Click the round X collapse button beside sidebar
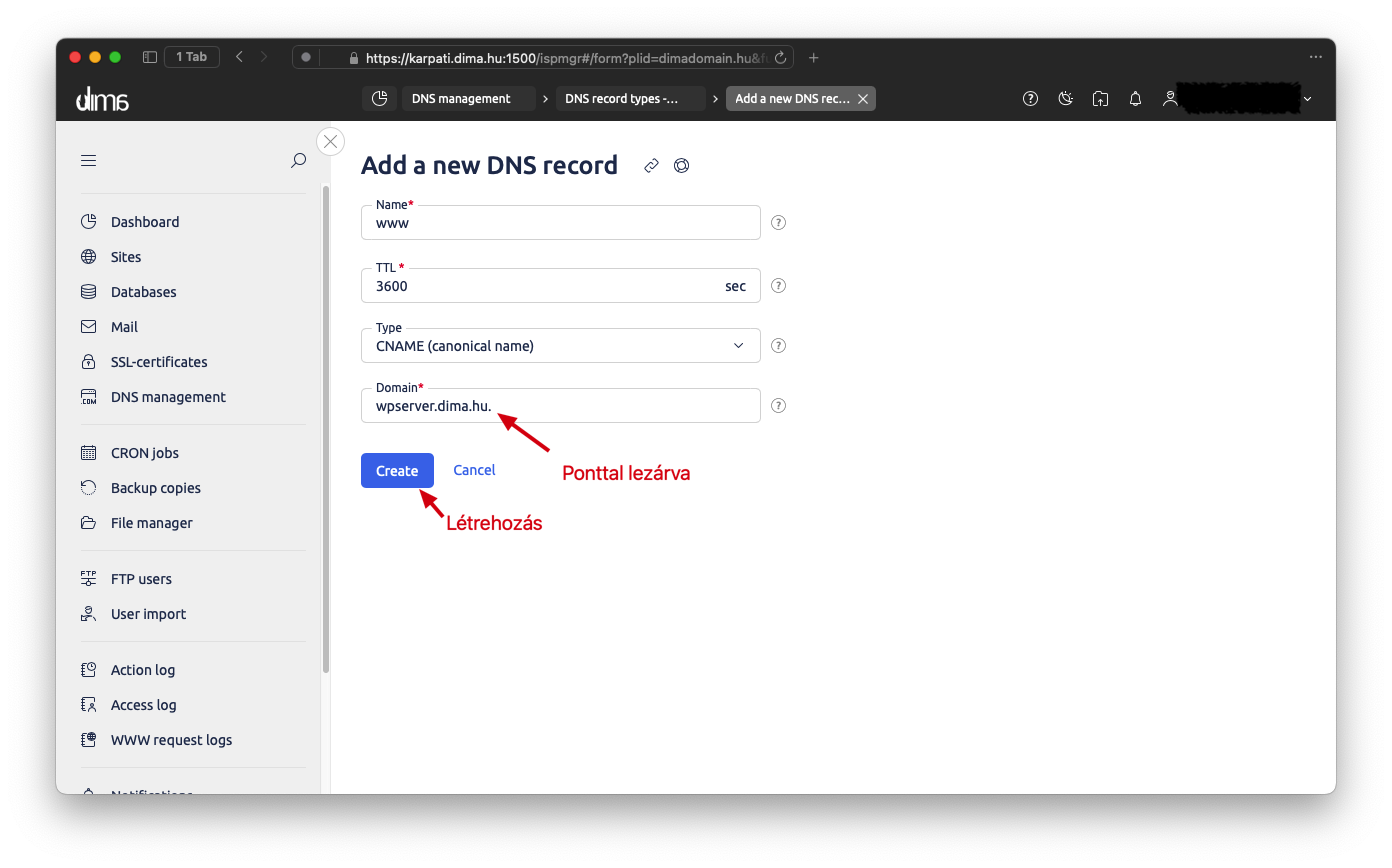Screen dimensions: 1392x868 (x=331, y=141)
